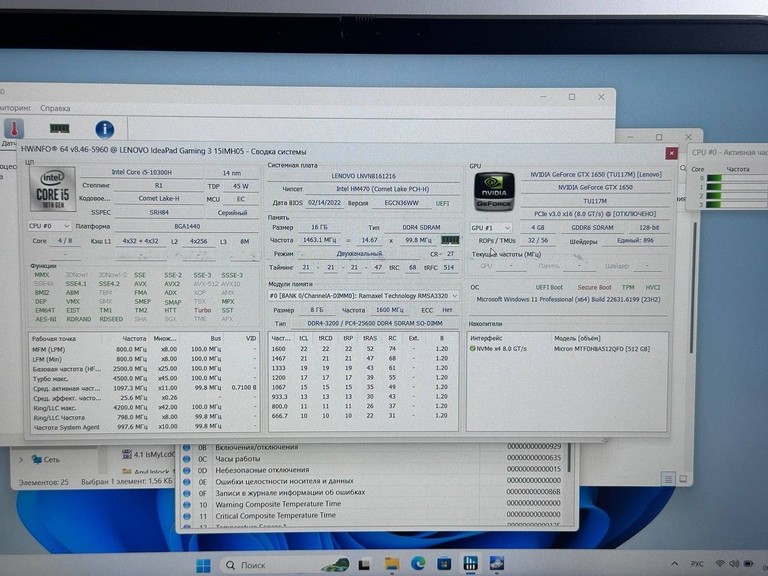768x576 pixels.
Task: Open the blue info About icon
Action: pyautogui.click(x=104, y=129)
